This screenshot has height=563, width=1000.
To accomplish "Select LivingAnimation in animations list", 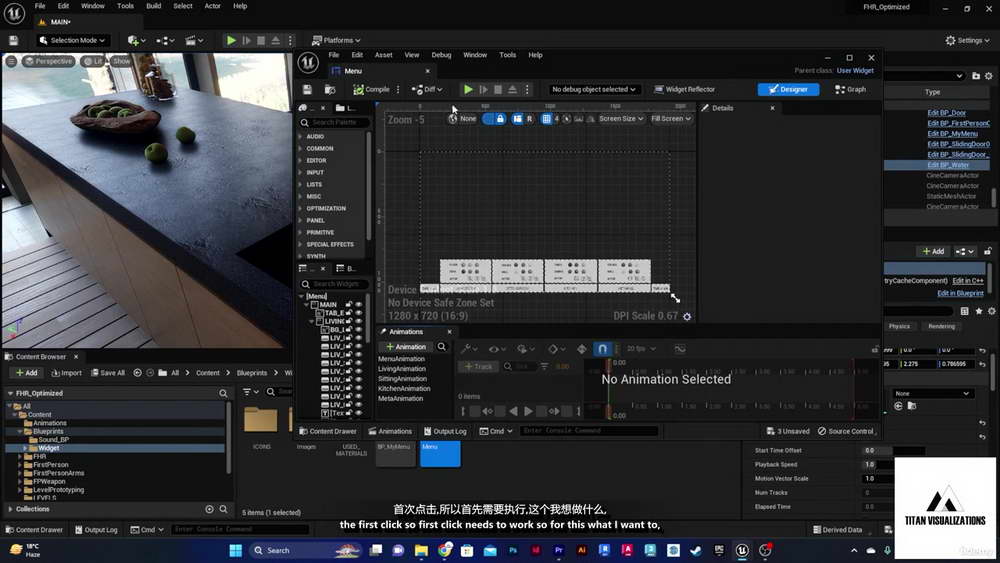I will [402, 369].
